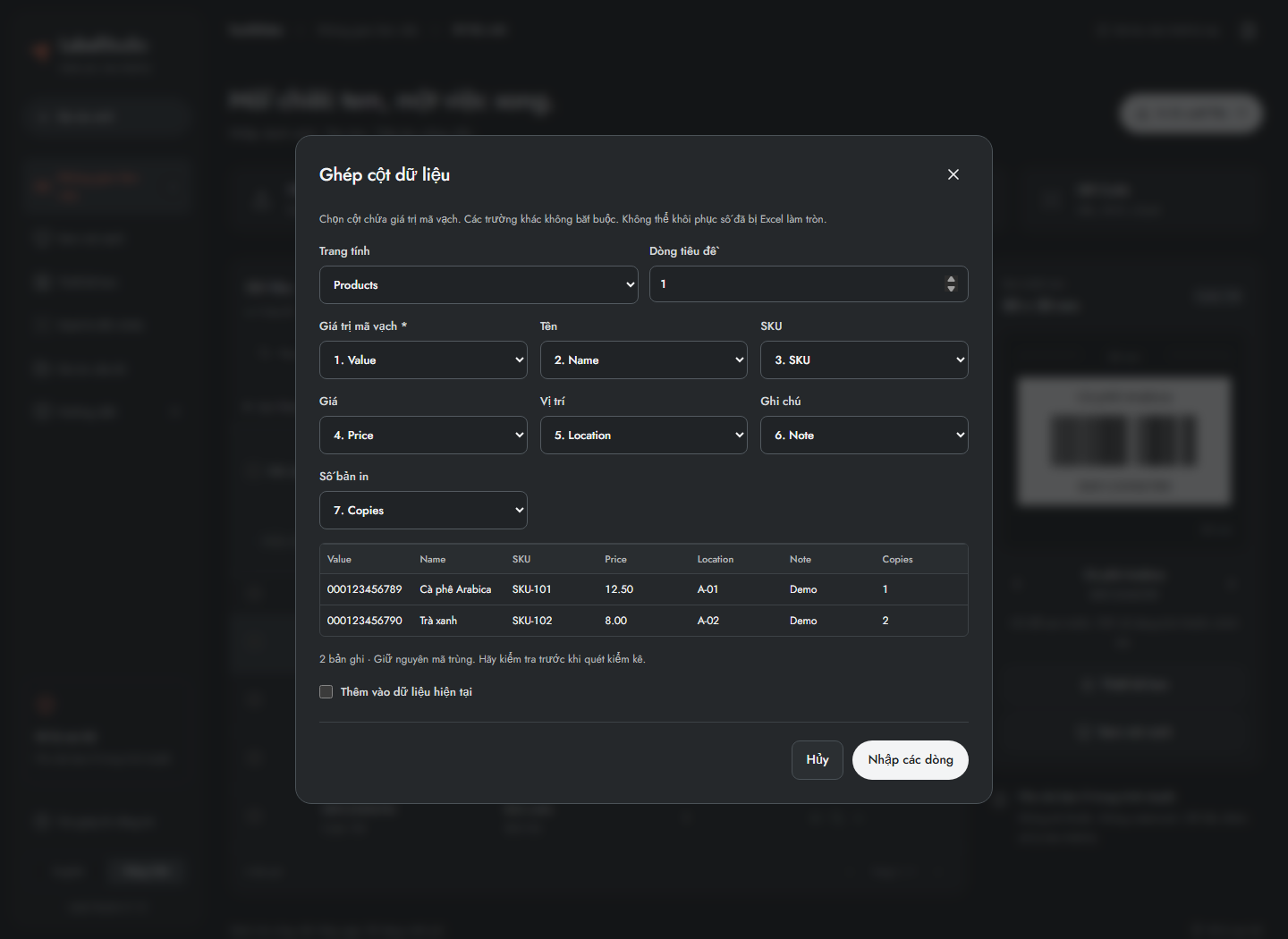The width and height of the screenshot is (1288, 939).
Task: Select the SKU-102 cell
Action: coord(532,621)
